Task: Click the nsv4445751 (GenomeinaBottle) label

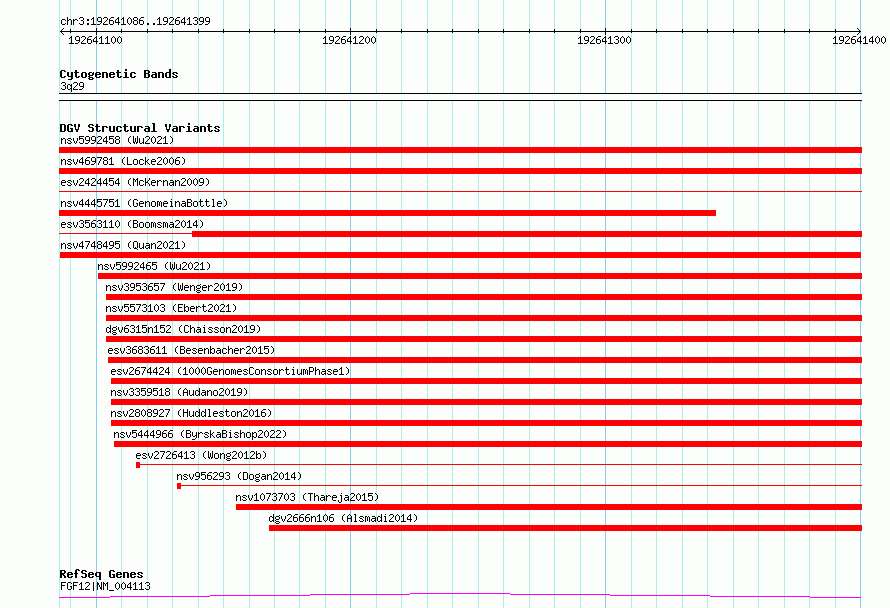Action: coord(144,203)
